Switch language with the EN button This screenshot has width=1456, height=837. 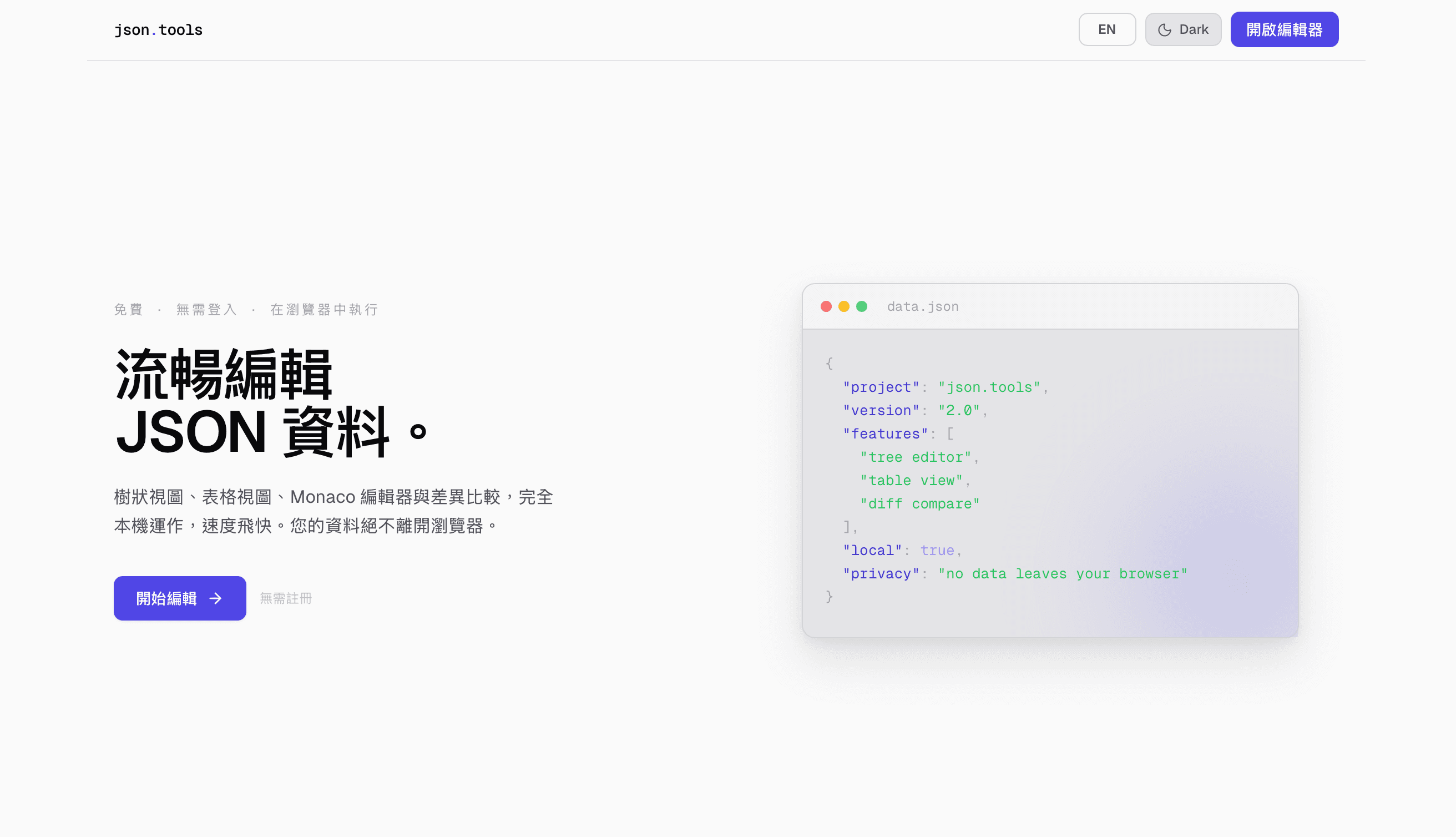(x=1106, y=29)
